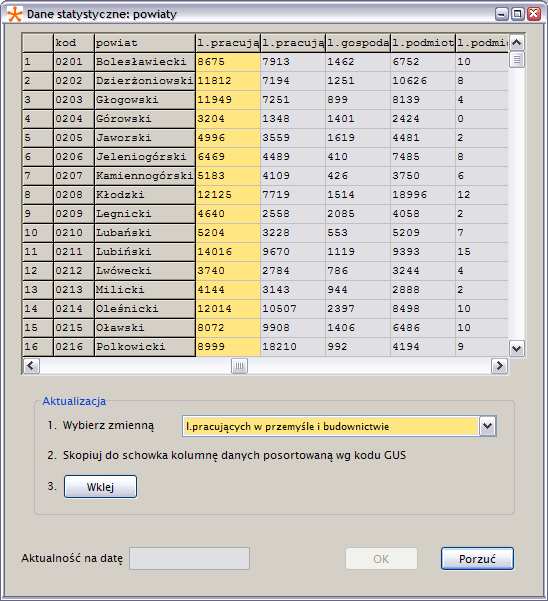This screenshot has width=548, height=601.
Task: Click the l.podmiot column header
Action: tap(423, 43)
